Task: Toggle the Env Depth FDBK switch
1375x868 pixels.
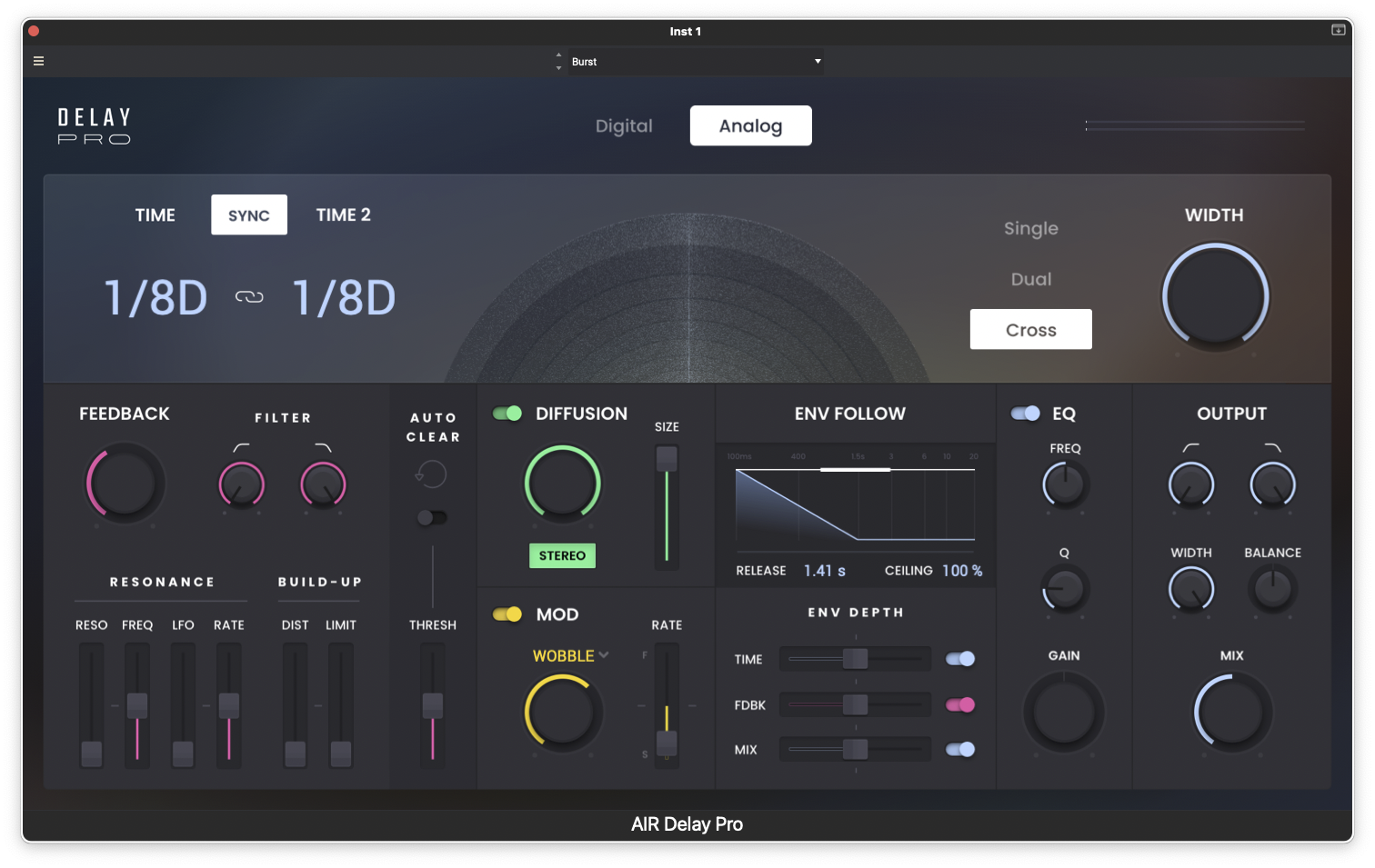Action: [x=960, y=704]
